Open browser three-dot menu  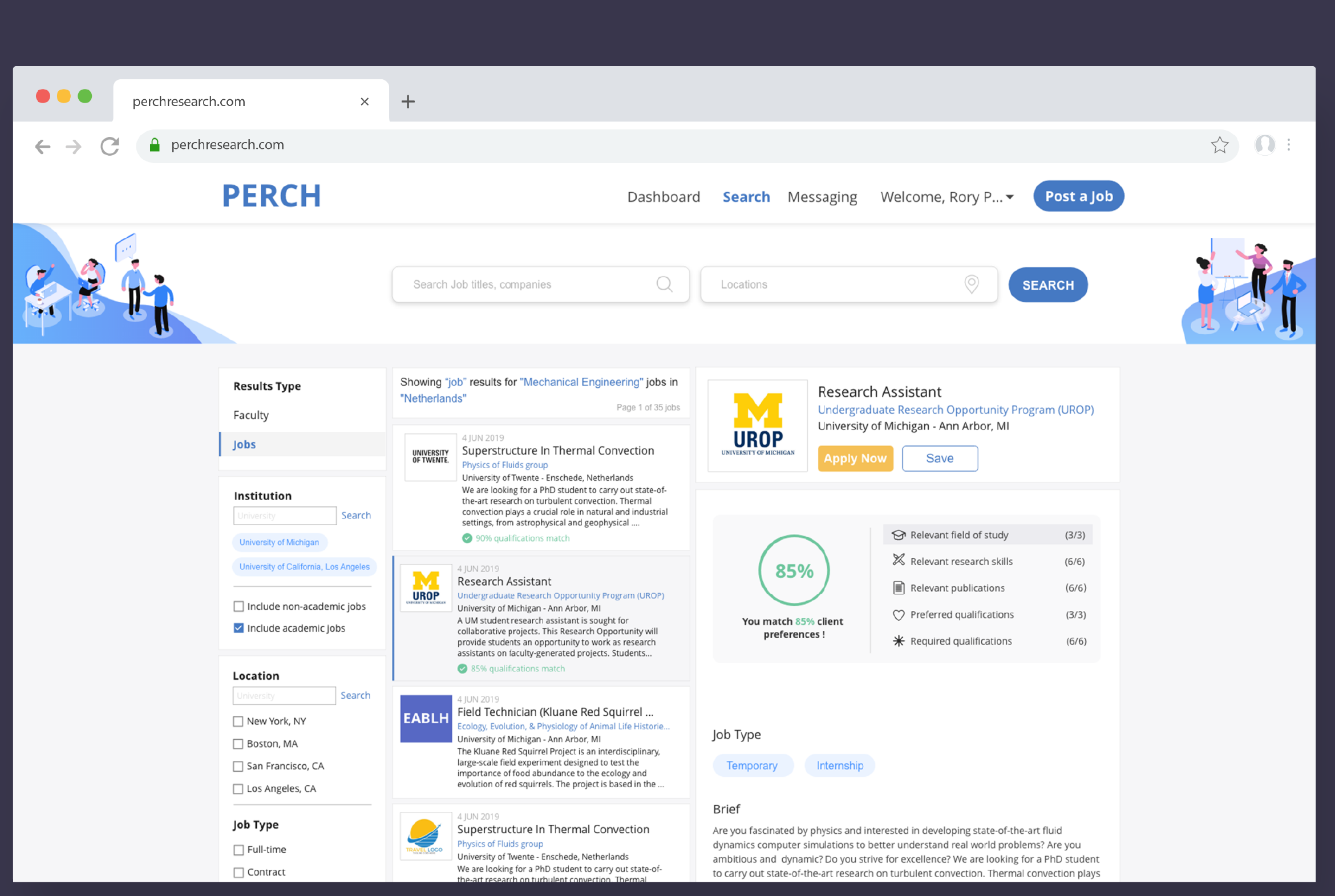coord(1289,145)
